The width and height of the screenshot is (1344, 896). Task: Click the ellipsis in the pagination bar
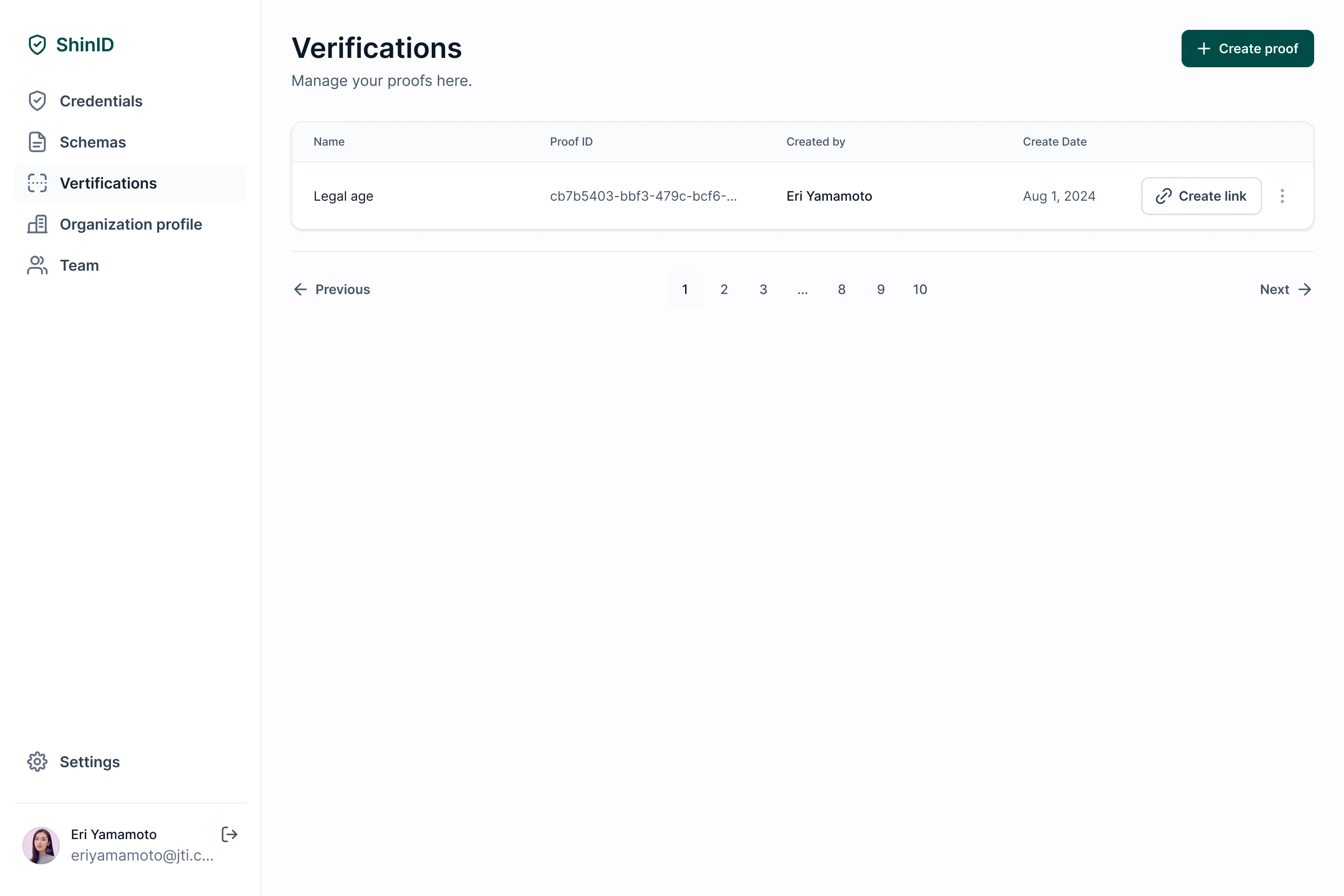click(x=802, y=289)
